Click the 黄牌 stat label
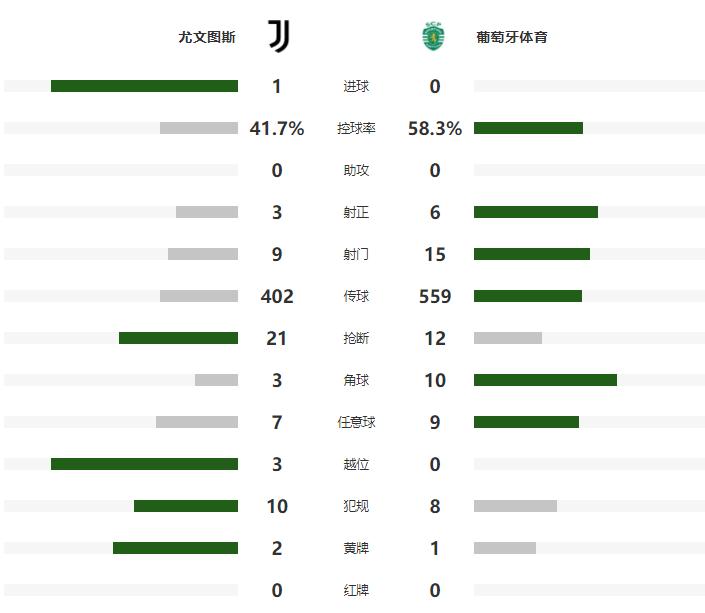This screenshot has width=705, height=613. (x=356, y=549)
